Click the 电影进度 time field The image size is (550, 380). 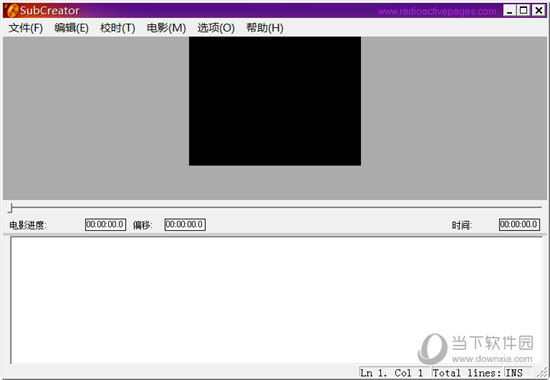point(105,225)
